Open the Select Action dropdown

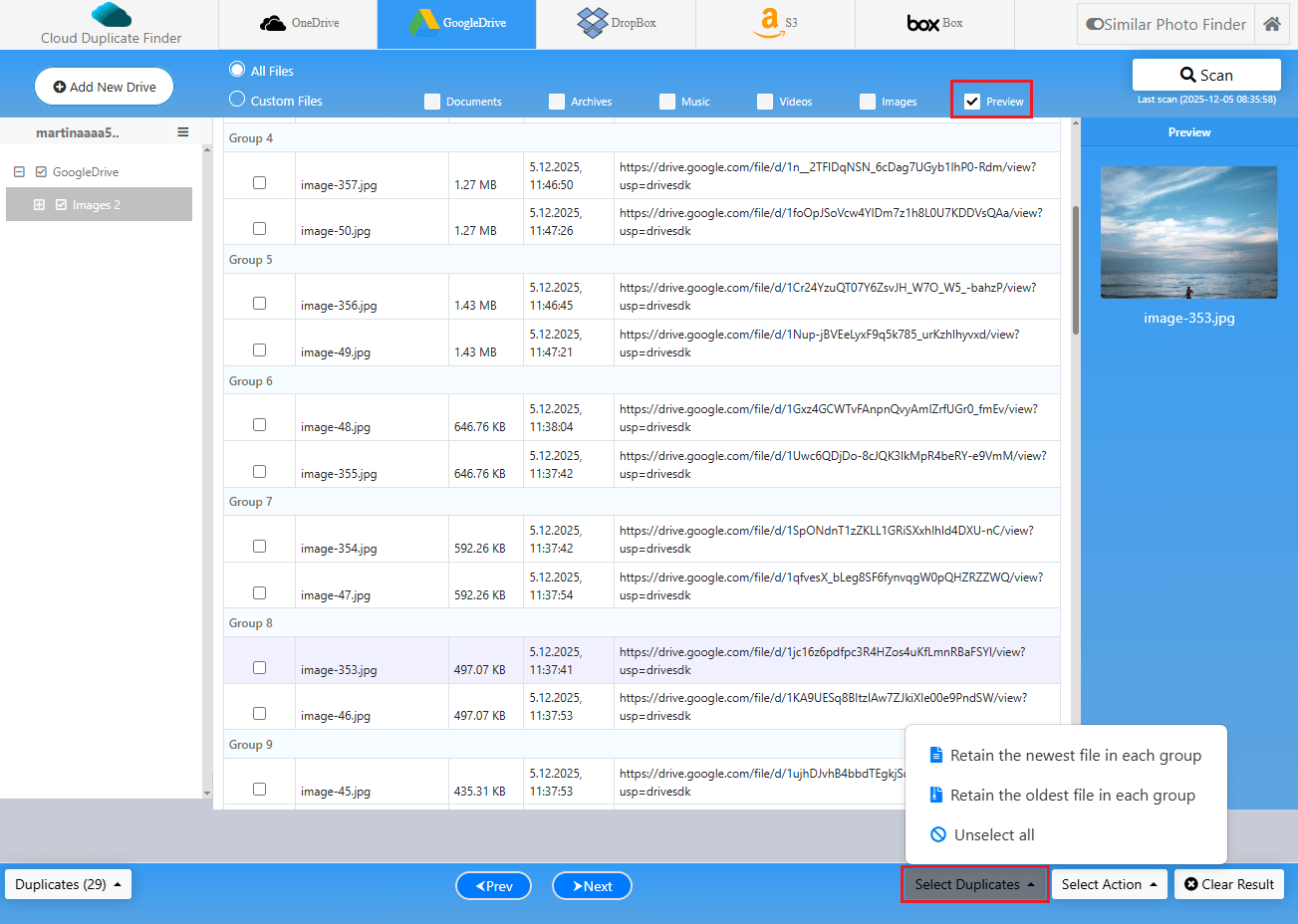click(1109, 884)
